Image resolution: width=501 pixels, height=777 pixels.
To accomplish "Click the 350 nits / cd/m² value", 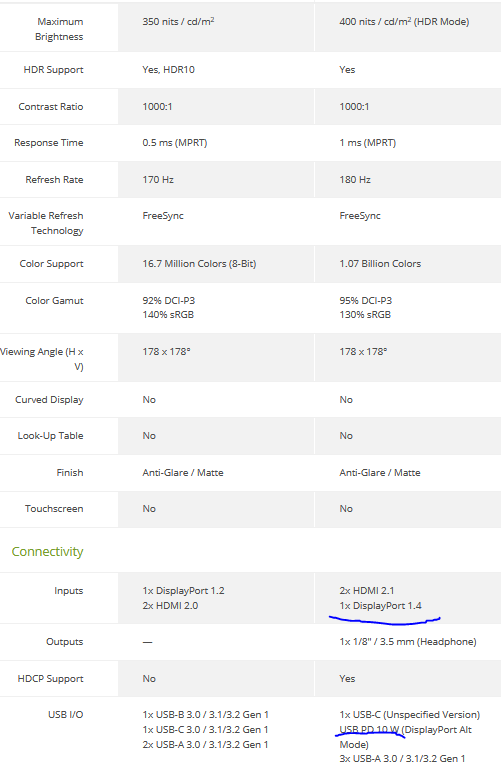I will click(178, 21).
